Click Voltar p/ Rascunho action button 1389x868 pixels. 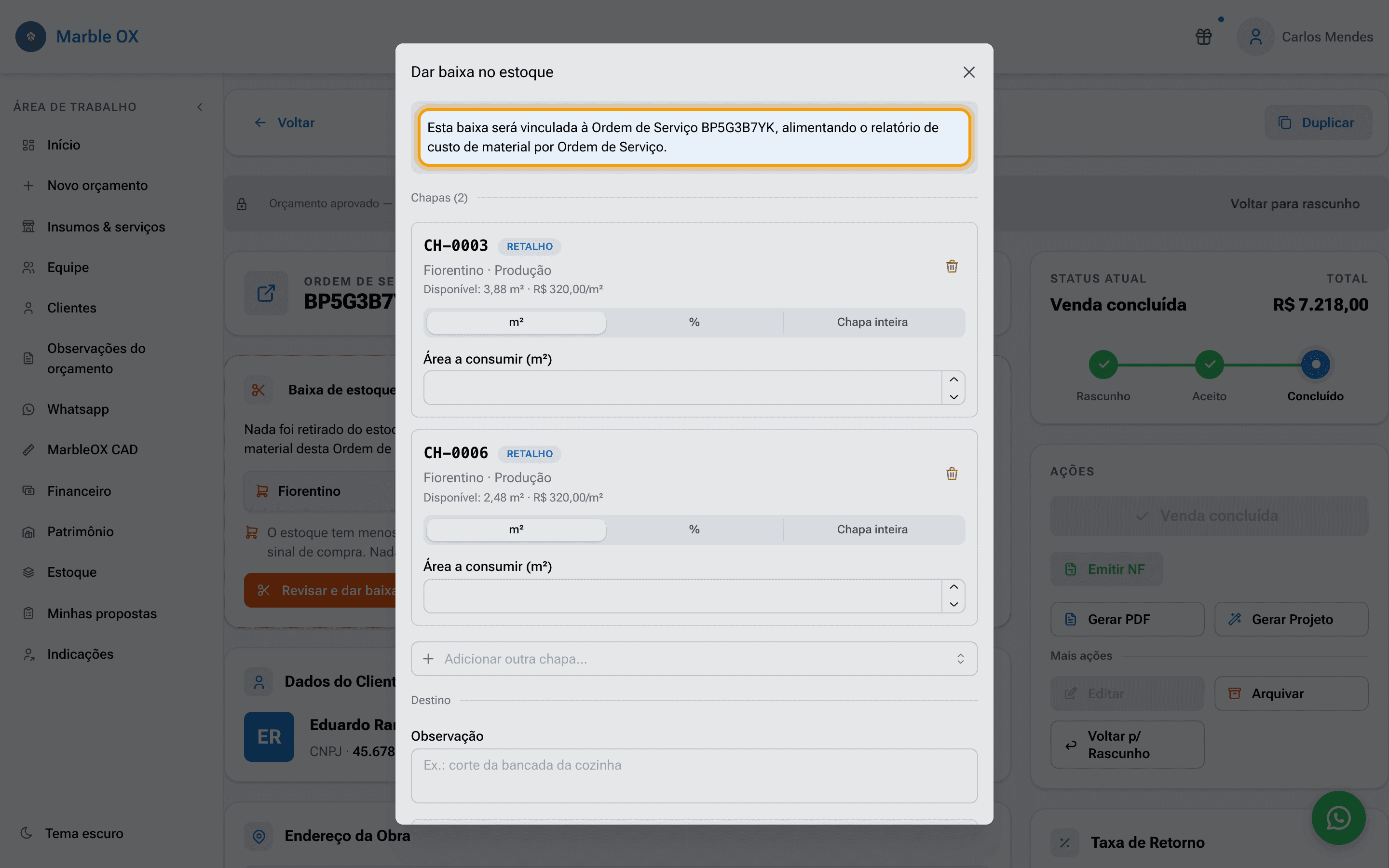coord(1127,745)
